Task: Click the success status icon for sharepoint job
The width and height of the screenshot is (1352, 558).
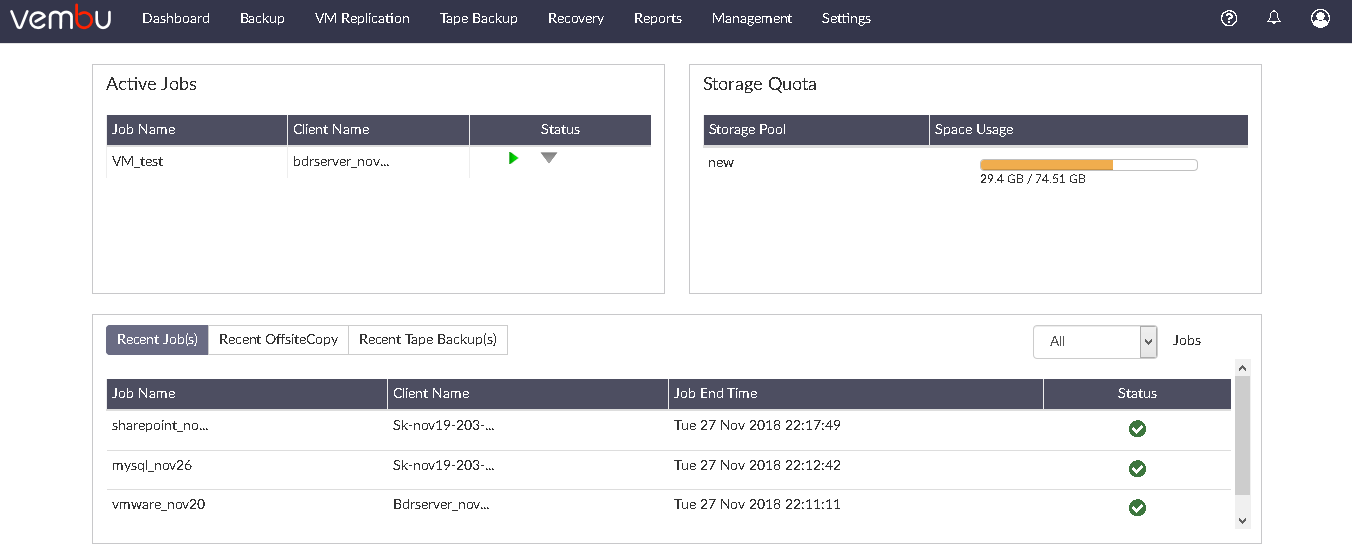Action: [1137, 429]
